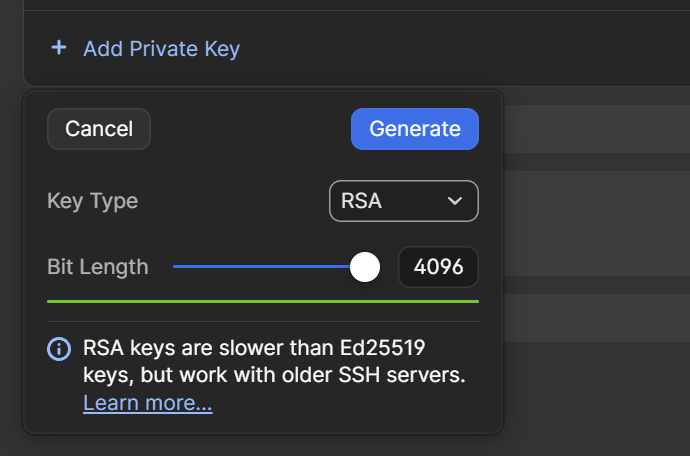Viewport: 690px width, 456px height.
Task: Click the green key strength bar
Action: click(x=262, y=300)
